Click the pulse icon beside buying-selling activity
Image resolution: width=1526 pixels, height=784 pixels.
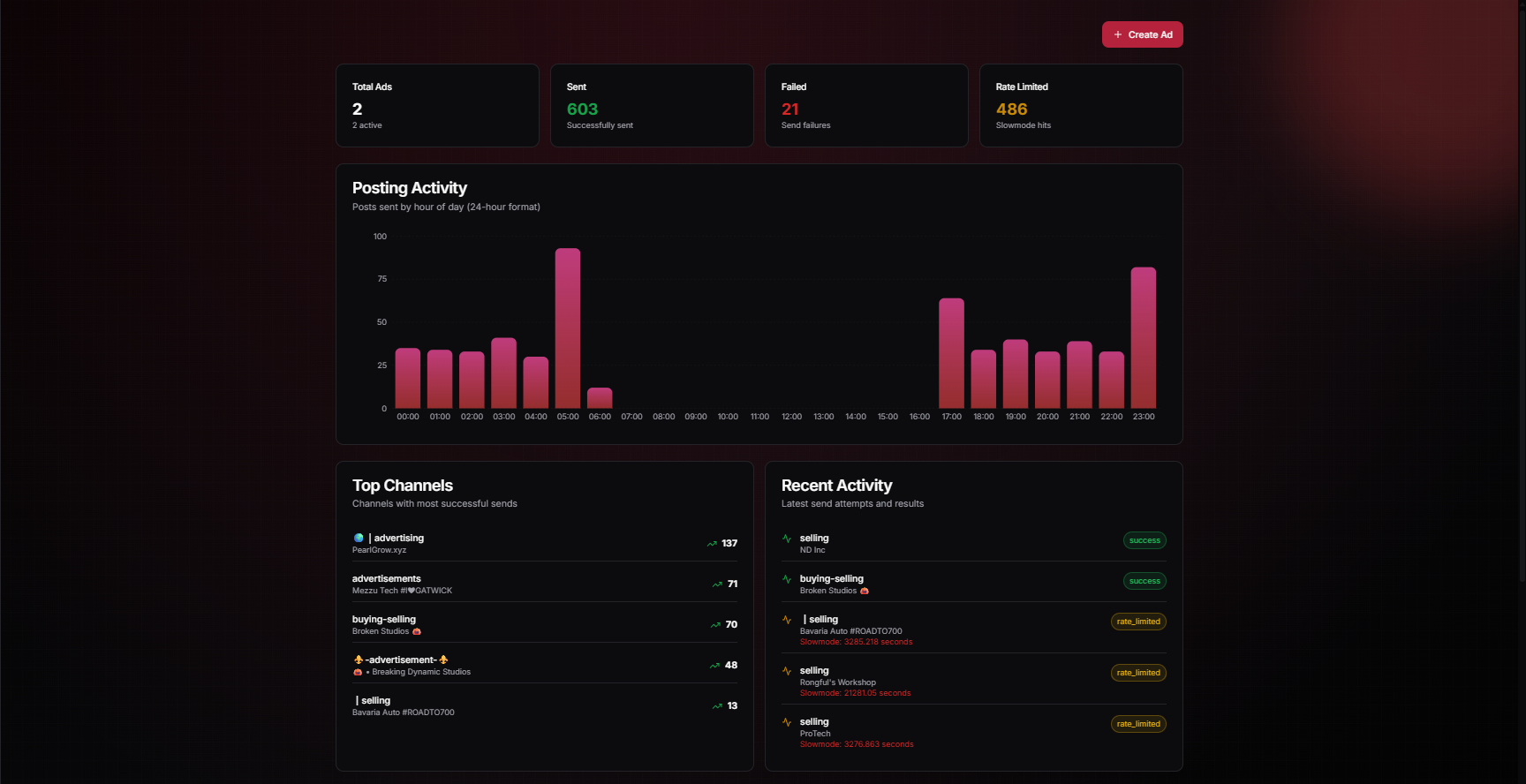tap(787, 579)
